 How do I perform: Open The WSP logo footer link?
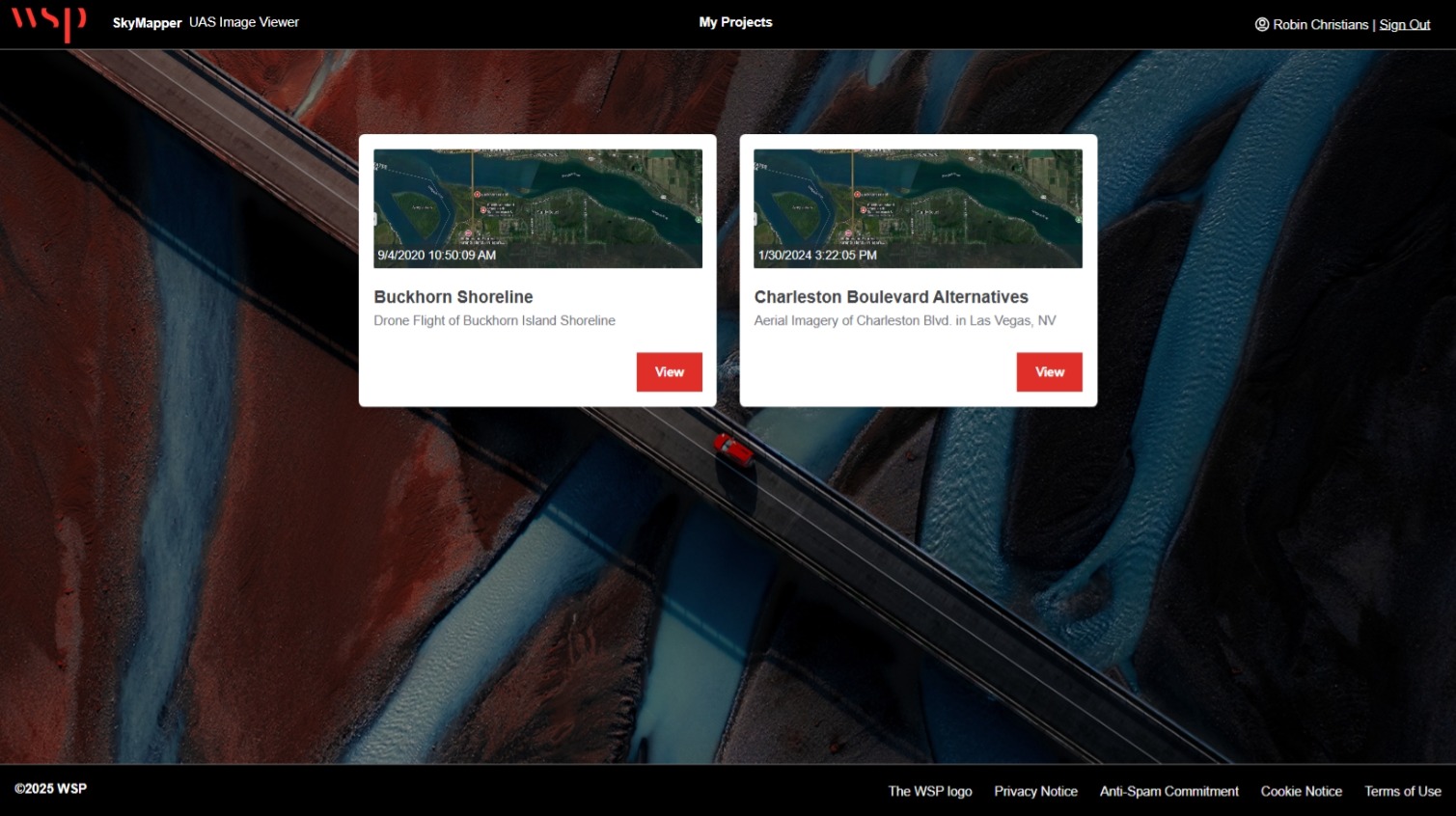pos(929,791)
